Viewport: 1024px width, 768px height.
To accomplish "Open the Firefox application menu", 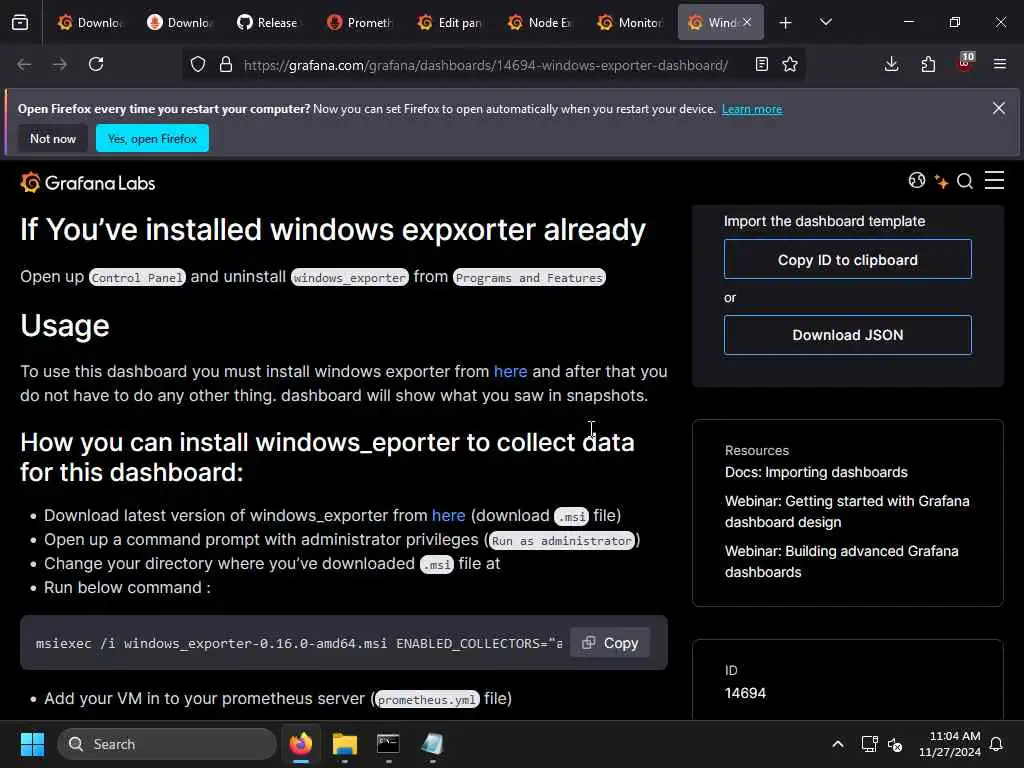I will tap(1000, 65).
